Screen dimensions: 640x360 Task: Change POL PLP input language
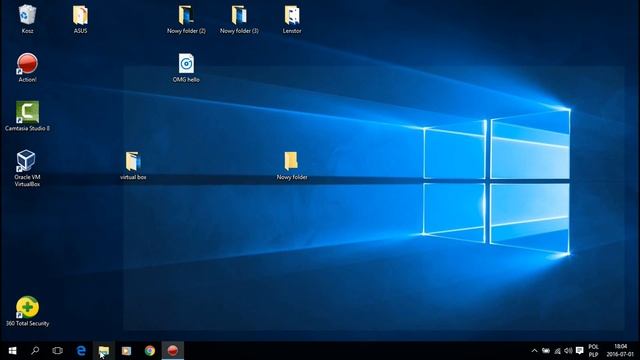(593, 351)
